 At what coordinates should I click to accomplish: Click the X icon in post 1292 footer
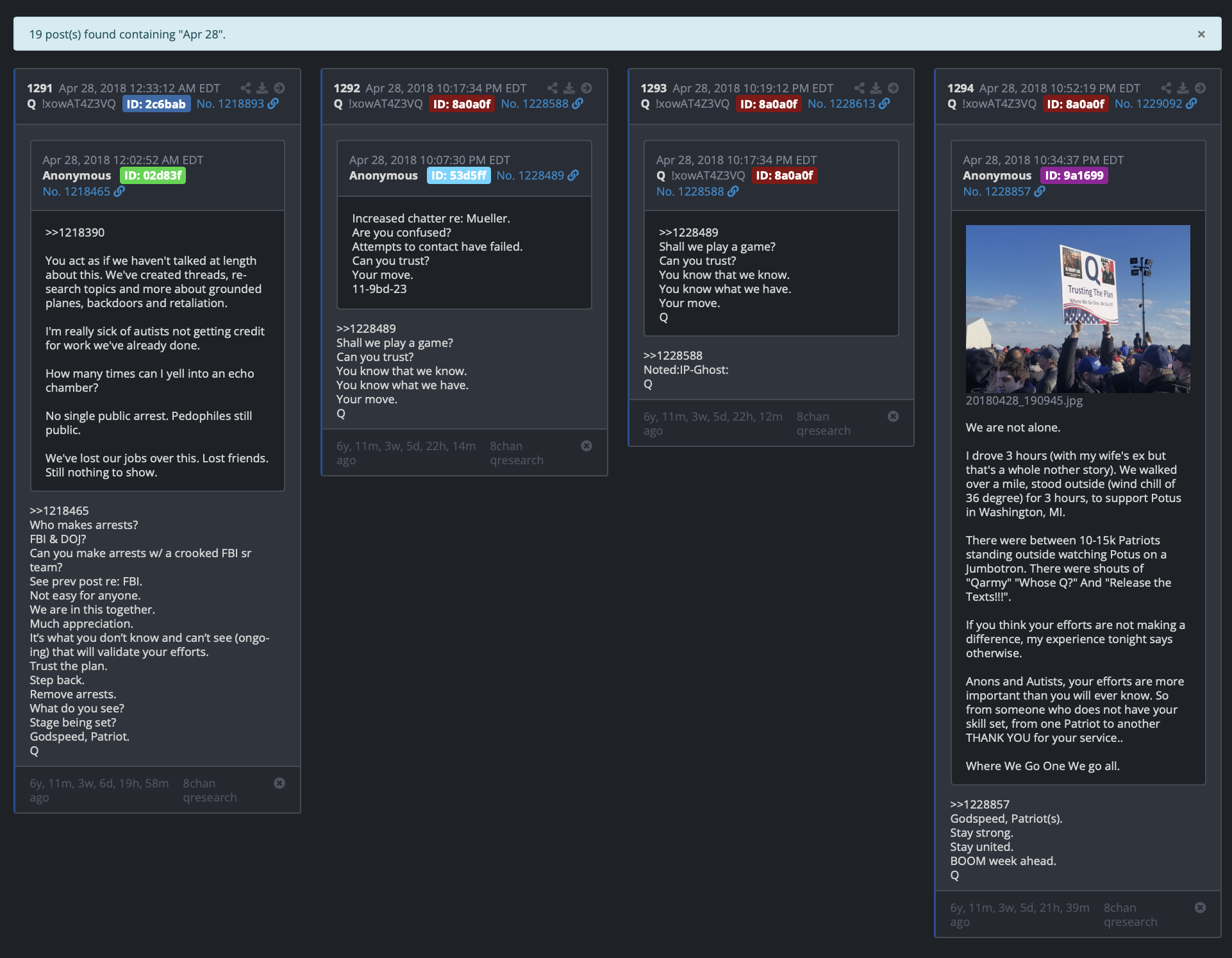pyautogui.click(x=587, y=446)
